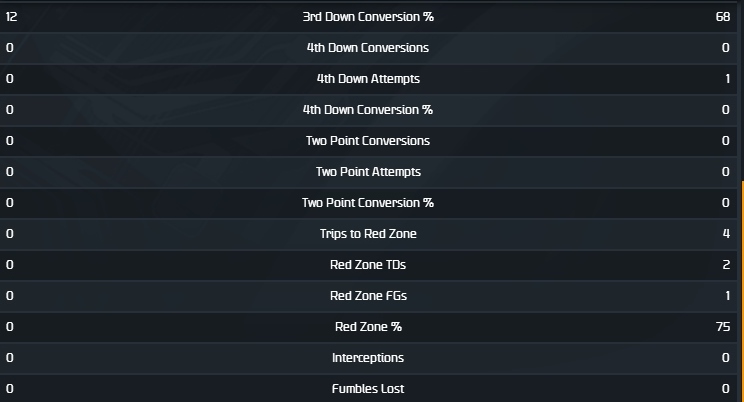The height and width of the screenshot is (402, 744).
Task: Click the value 68 for 3rd Down Conversion %
Action: point(722,17)
